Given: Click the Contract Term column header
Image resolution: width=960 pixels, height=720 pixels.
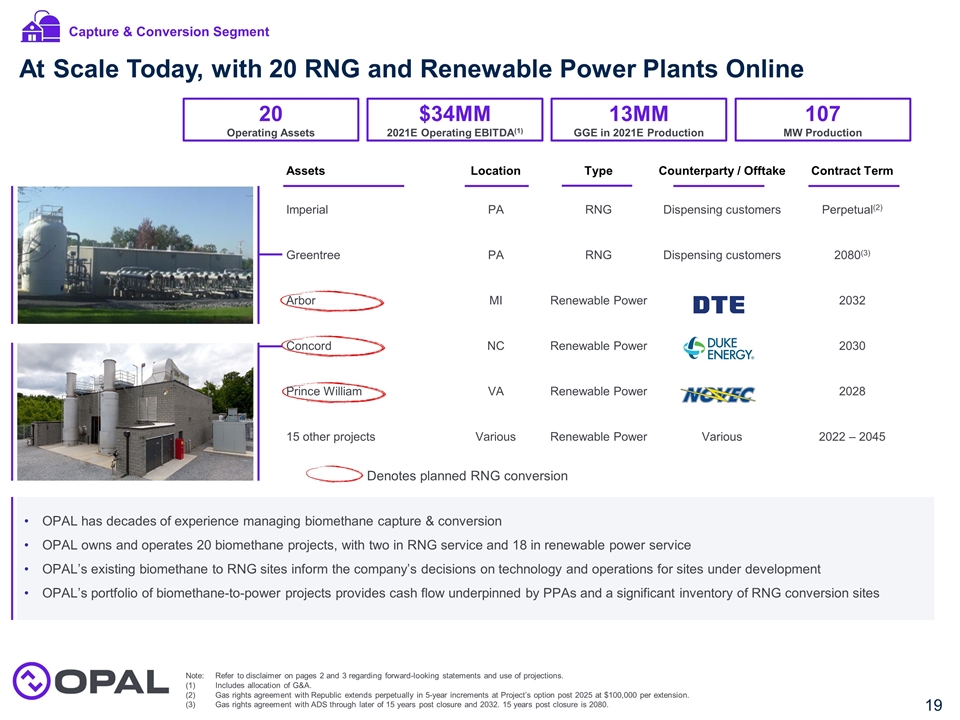Looking at the screenshot, I should [852, 171].
